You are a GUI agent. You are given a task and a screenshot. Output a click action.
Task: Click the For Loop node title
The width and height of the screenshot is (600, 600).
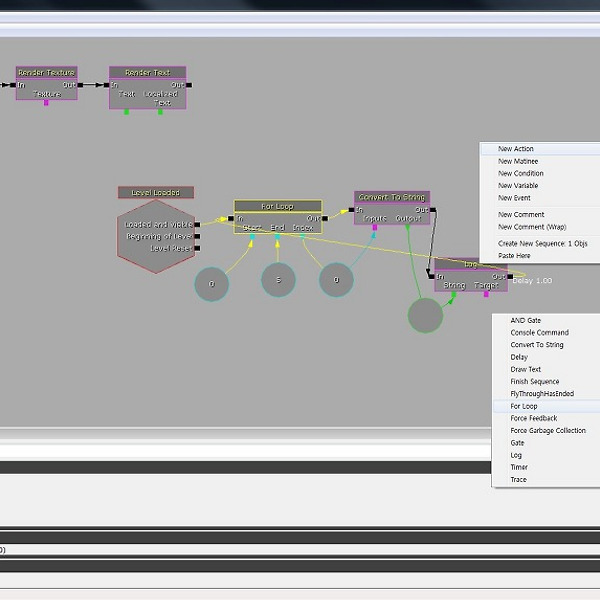pos(277,206)
